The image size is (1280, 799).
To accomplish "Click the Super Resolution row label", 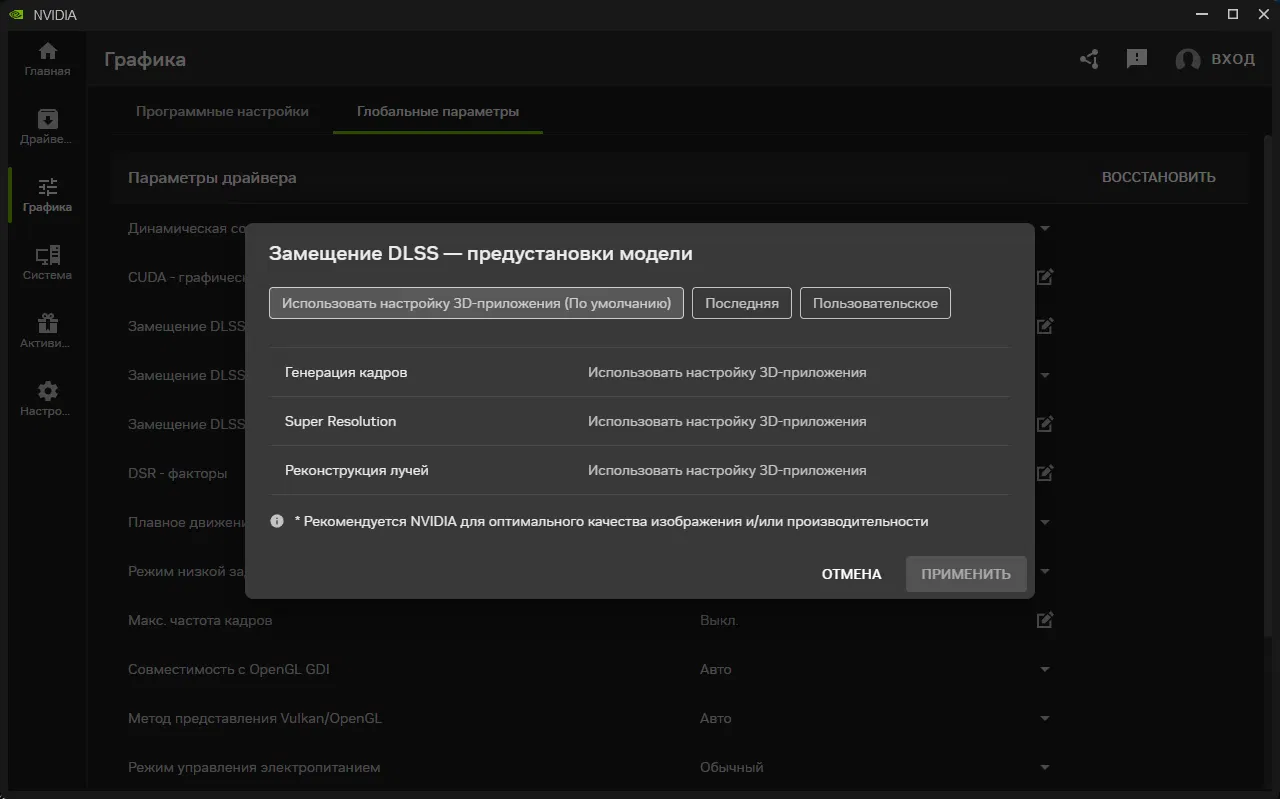I will tap(341, 421).
